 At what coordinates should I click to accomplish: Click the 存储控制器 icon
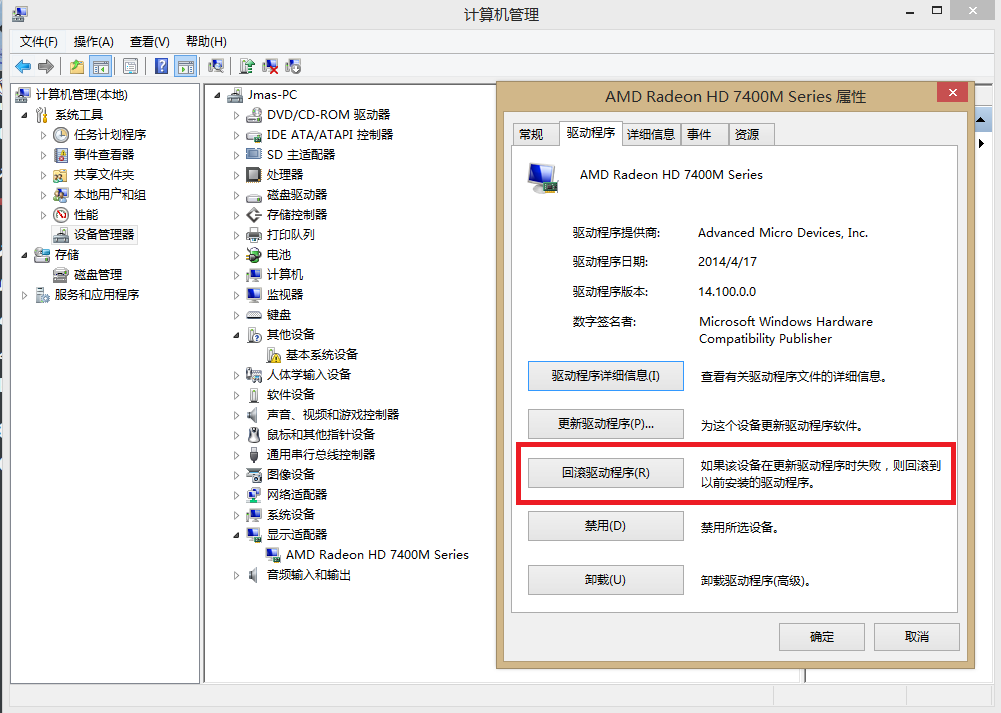[254, 215]
